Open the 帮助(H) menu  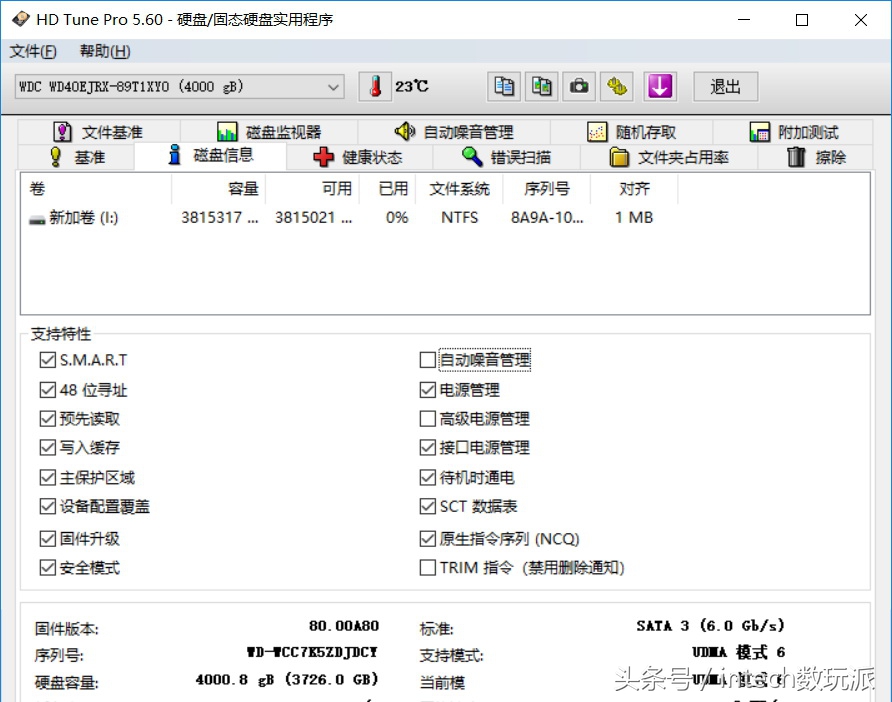tap(103, 51)
